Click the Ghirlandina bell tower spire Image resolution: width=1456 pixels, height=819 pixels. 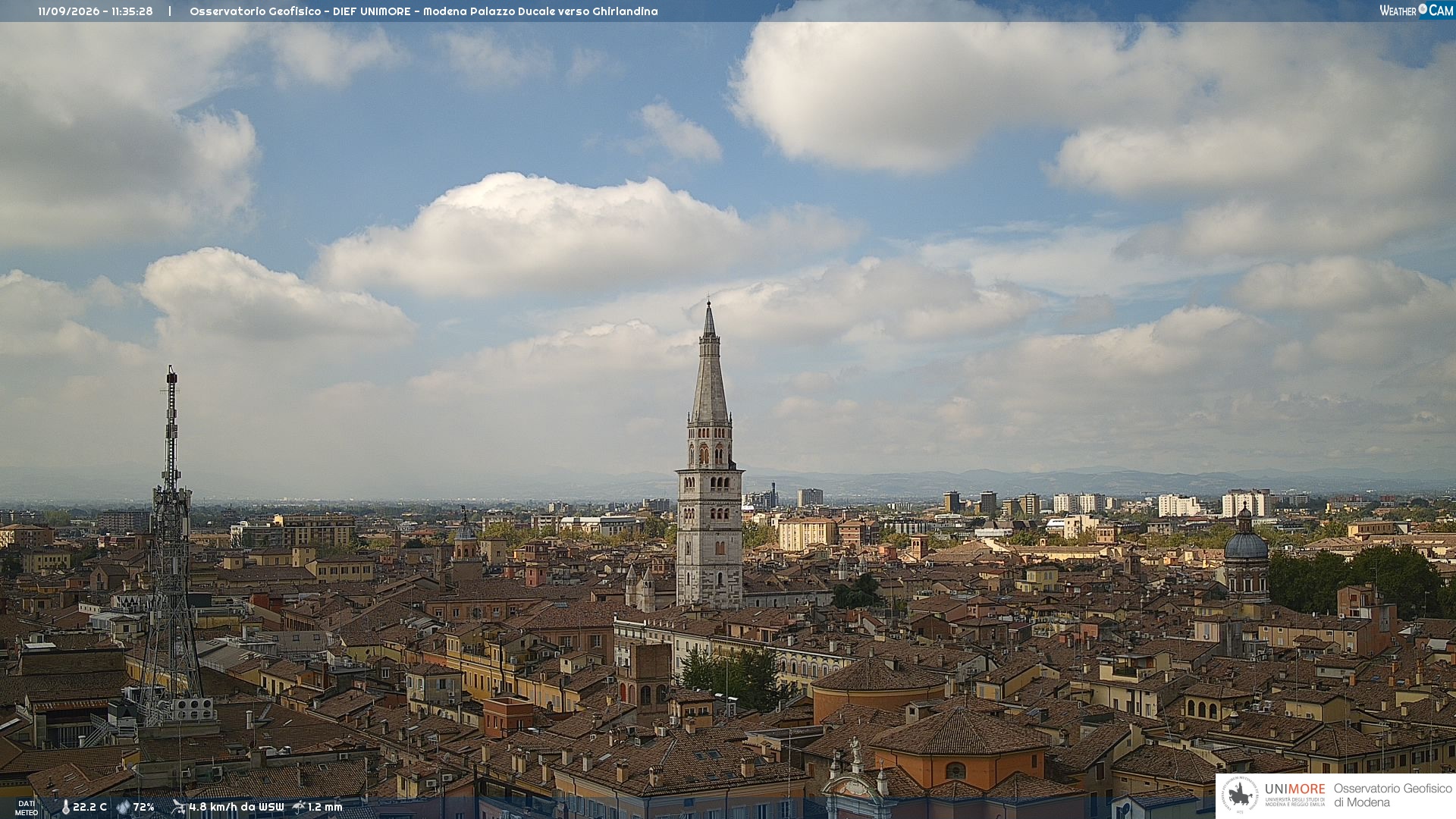[710, 362]
